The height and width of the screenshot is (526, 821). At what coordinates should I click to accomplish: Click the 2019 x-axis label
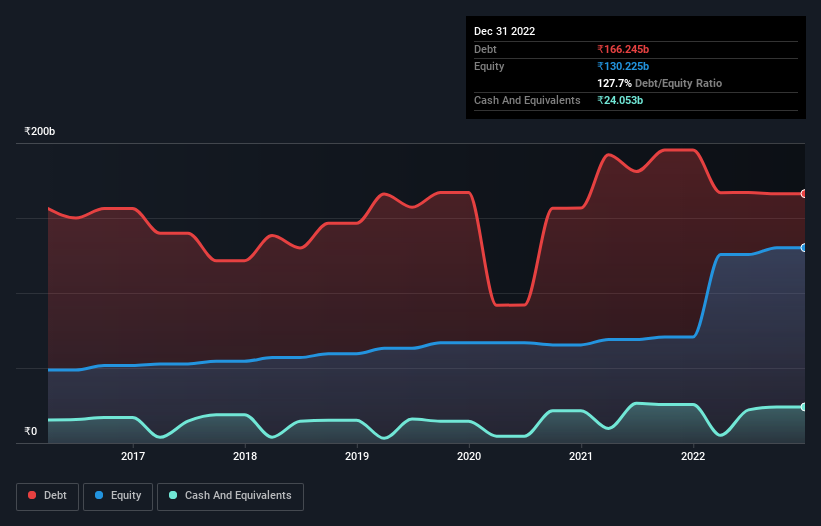(357, 456)
